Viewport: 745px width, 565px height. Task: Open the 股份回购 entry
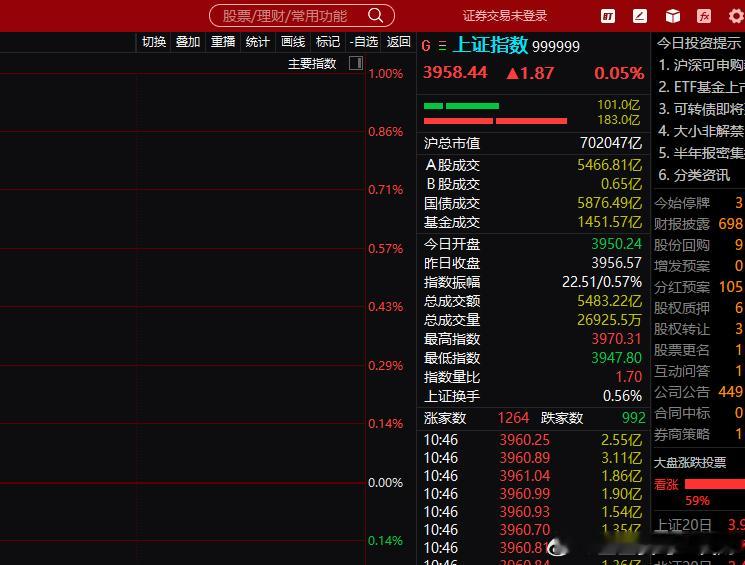point(698,245)
